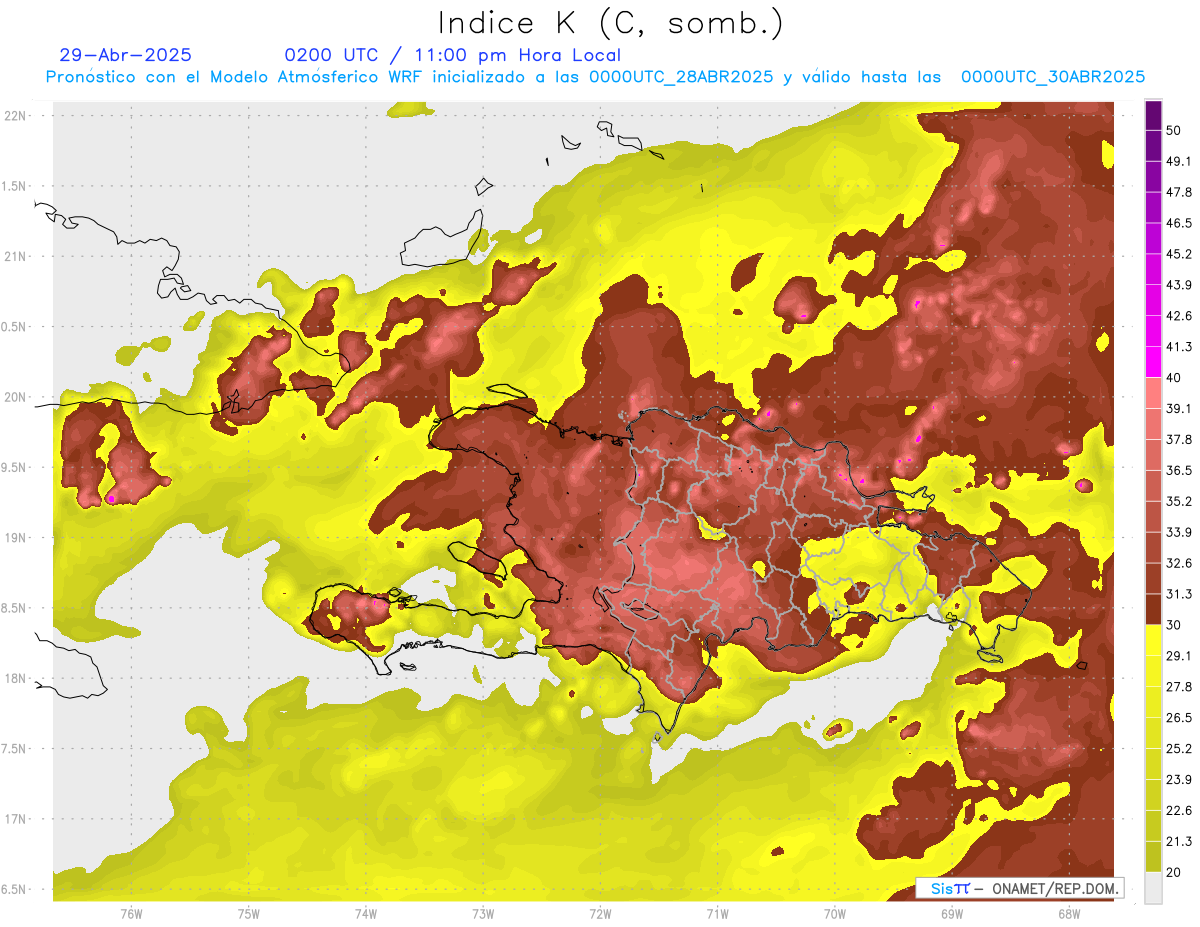Click the colorbar label "31.3"
The height and width of the screenshot is (927, 1200).
coord(1179,594)
